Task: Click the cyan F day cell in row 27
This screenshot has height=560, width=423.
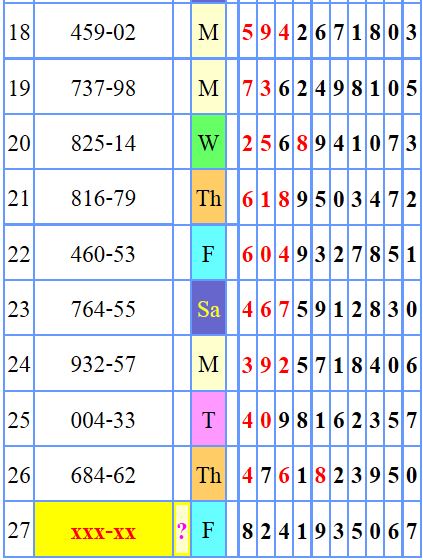Action: (208, 529)
